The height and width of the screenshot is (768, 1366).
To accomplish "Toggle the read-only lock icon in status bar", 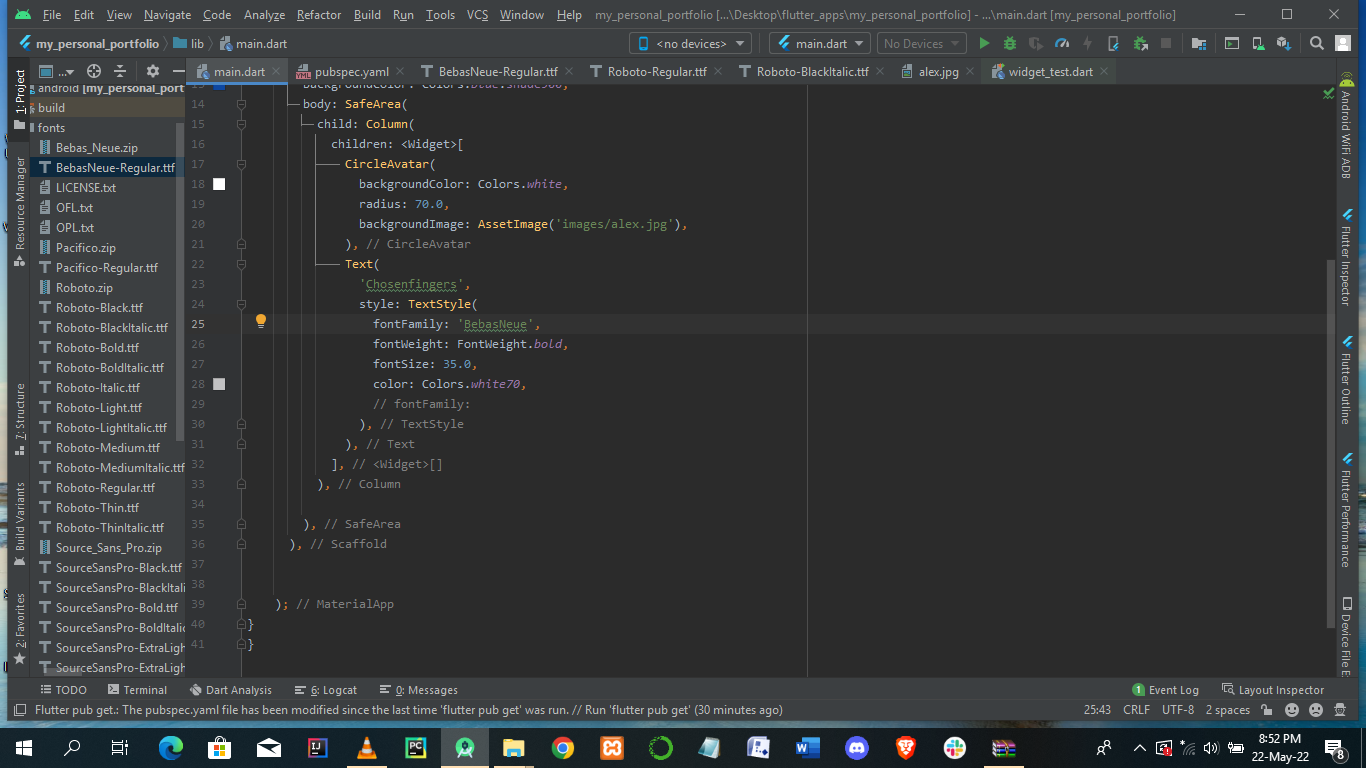I will (x=1267, y=710).
